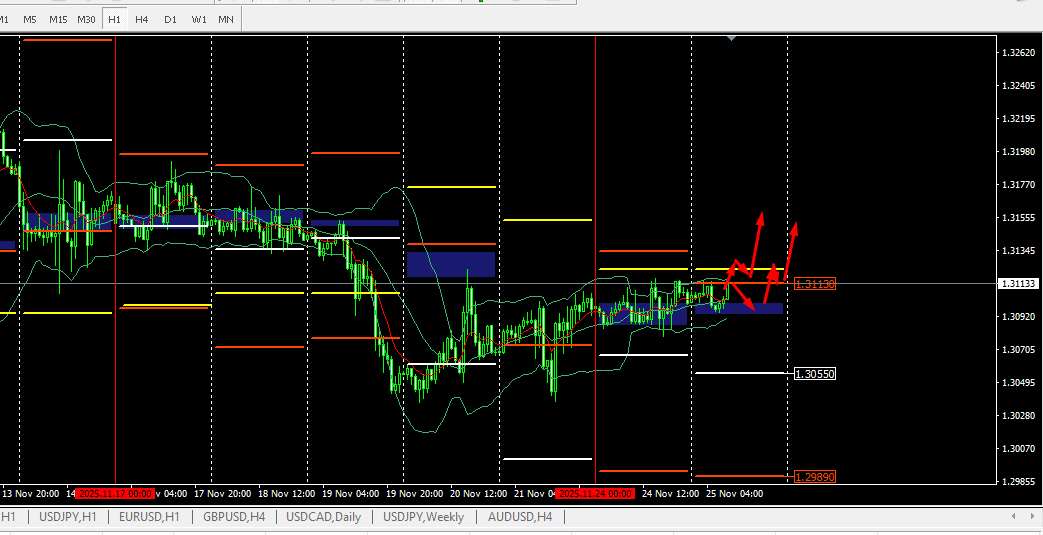
Task: Click the red 2025.11.17 00:00 date label
Action: tap(116, 494)
